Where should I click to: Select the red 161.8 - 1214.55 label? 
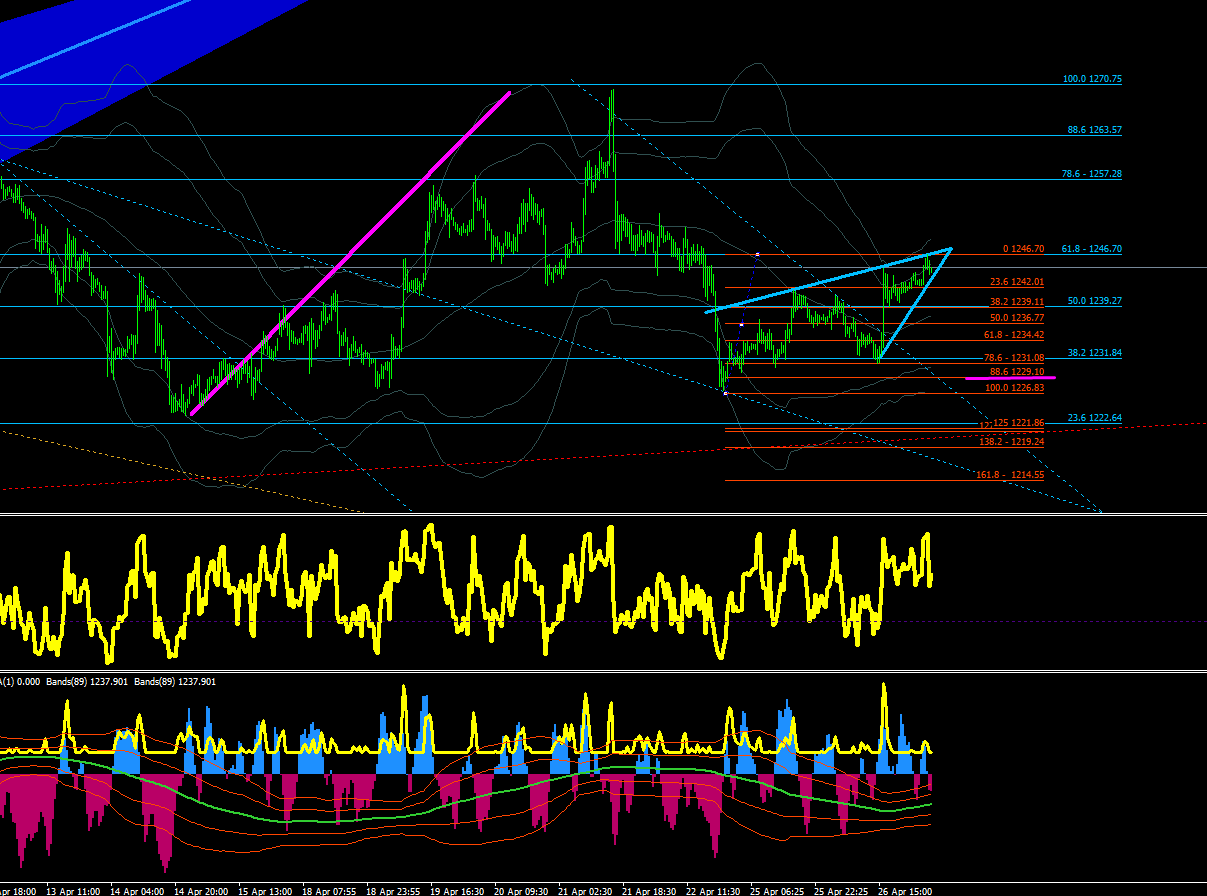point(1010,475)
